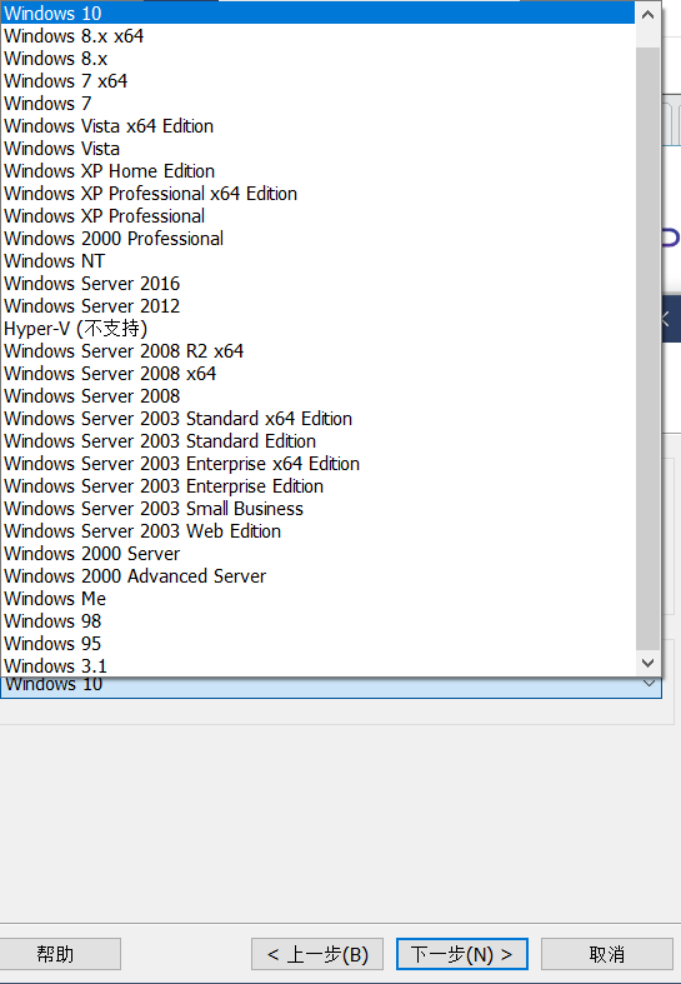Click the Hyper-V (不支持) entry

point(318,329)
